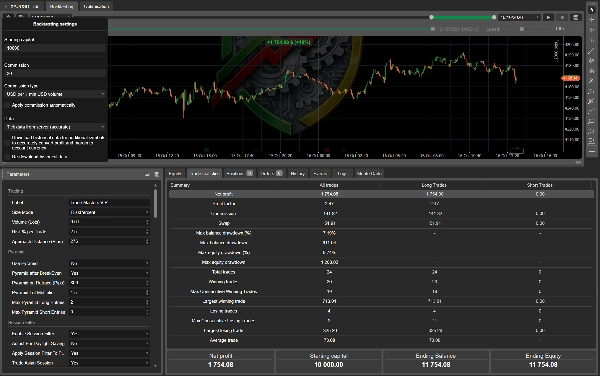Open the Trade Asian Session dropdown
Screen dimensions: 600x376
coord(109,363)
